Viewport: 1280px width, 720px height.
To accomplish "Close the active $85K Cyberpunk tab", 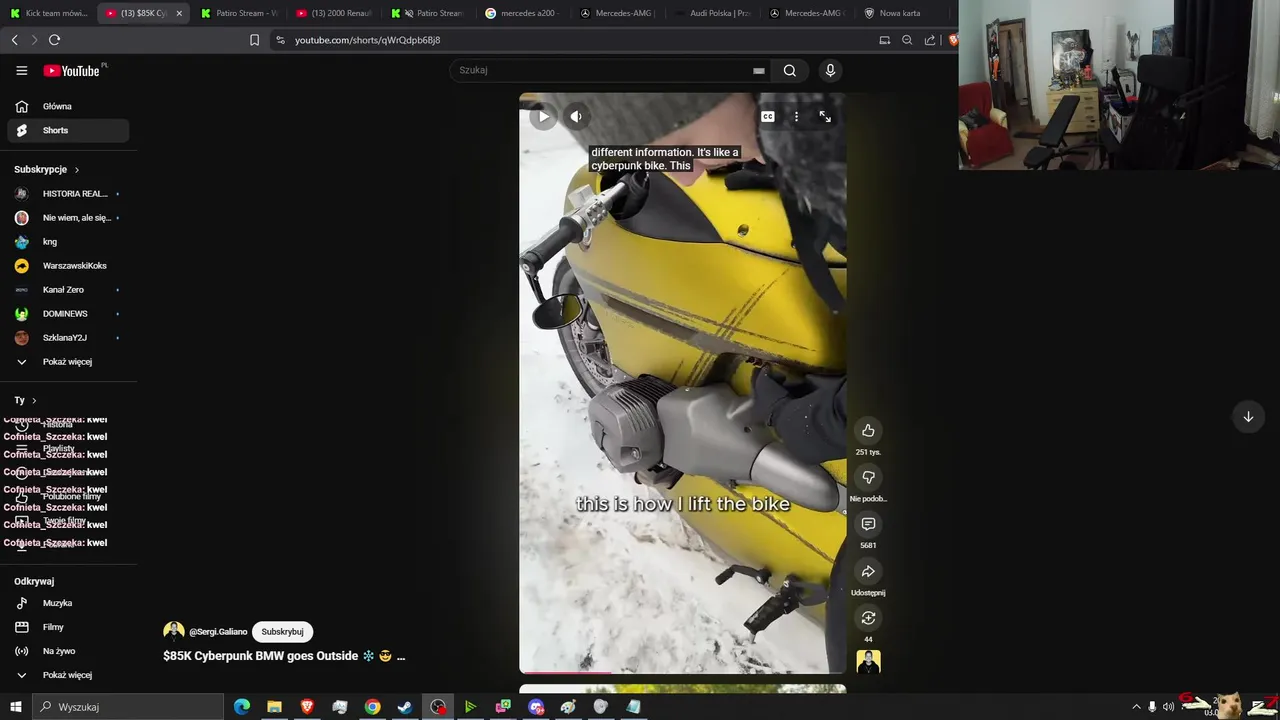I will (x=179, y=13).
